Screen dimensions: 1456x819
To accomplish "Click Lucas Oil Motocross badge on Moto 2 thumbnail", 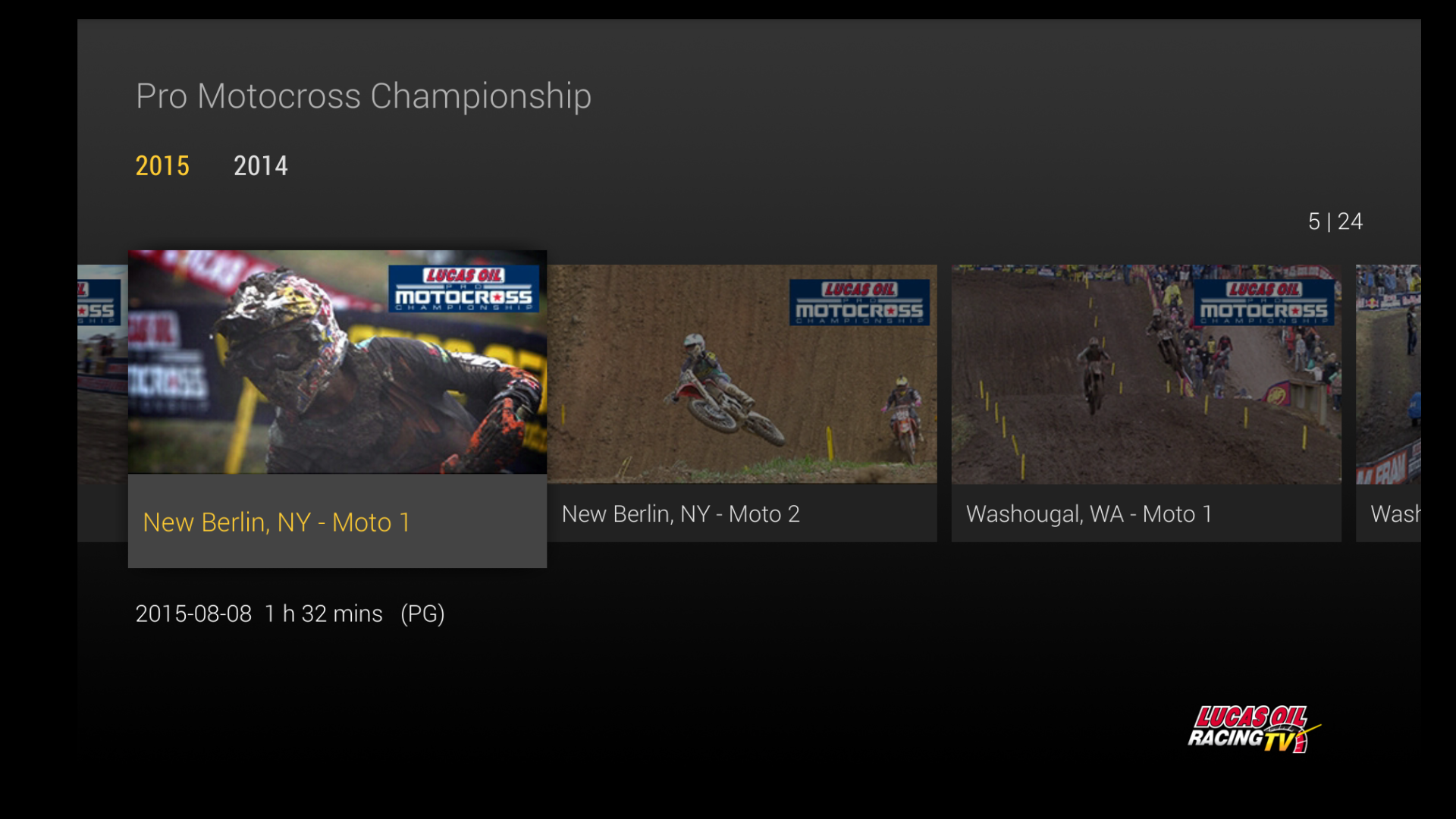I will pos(859,302).
